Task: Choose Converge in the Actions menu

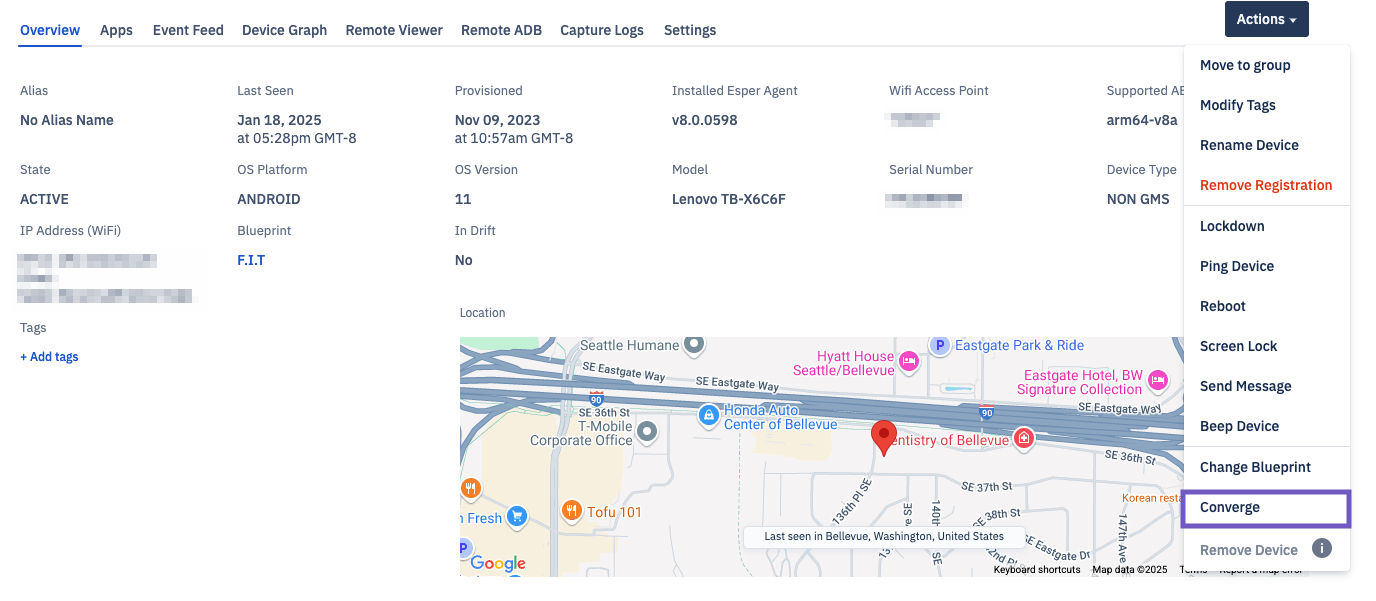Action: [x=1267, y=508]
